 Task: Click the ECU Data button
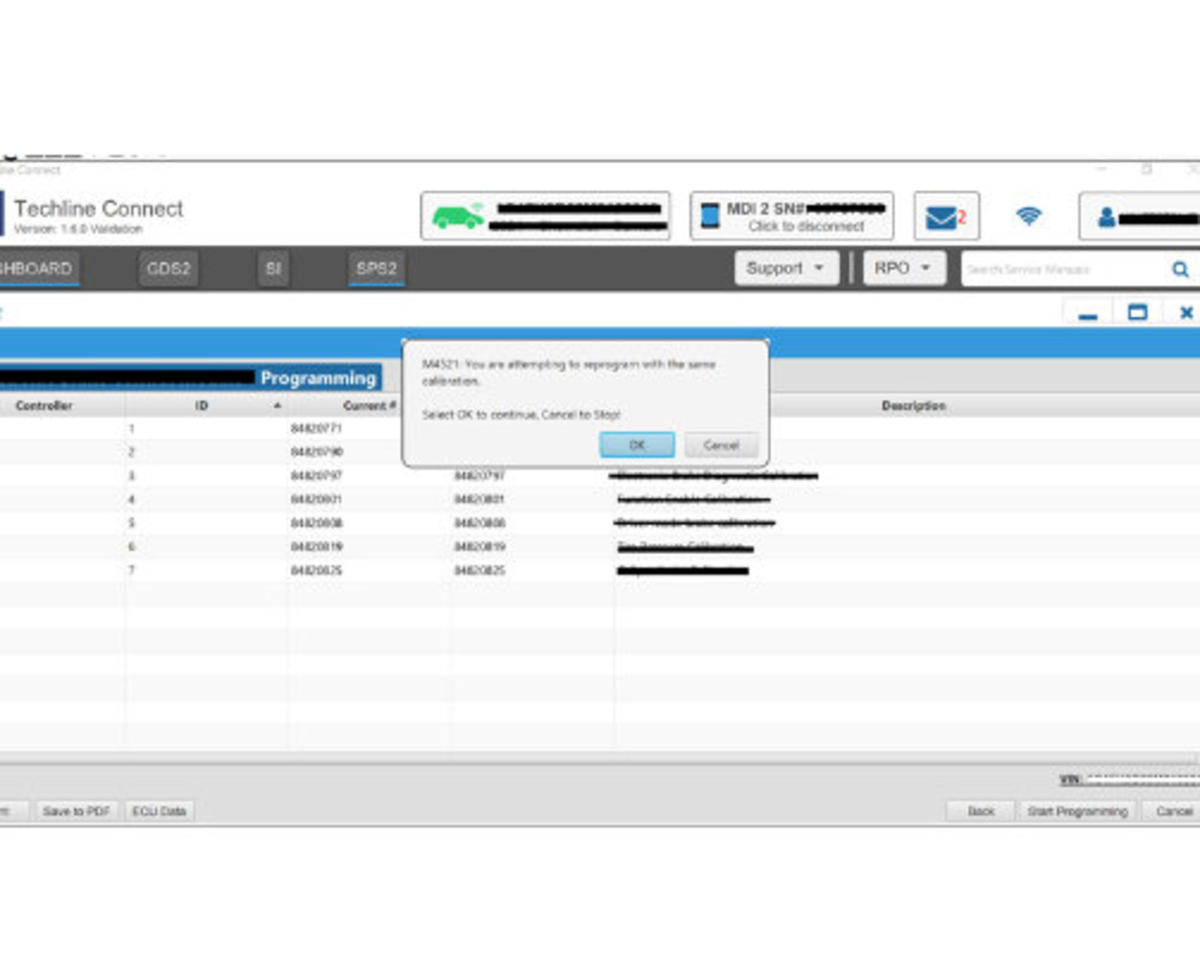[x=159, y=811]
